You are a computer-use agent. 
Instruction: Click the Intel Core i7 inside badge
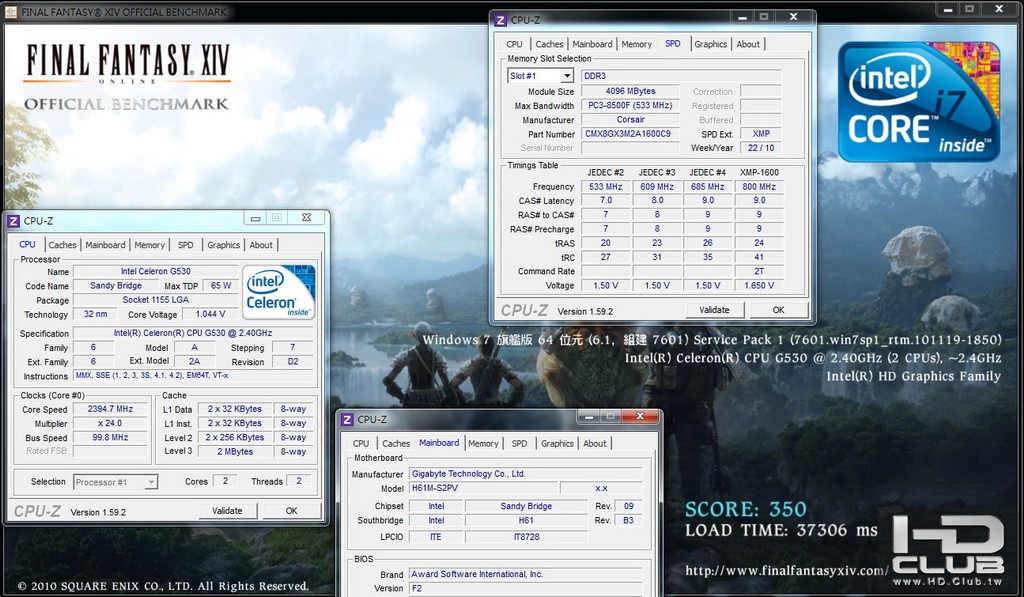click(x=919, y=102)
